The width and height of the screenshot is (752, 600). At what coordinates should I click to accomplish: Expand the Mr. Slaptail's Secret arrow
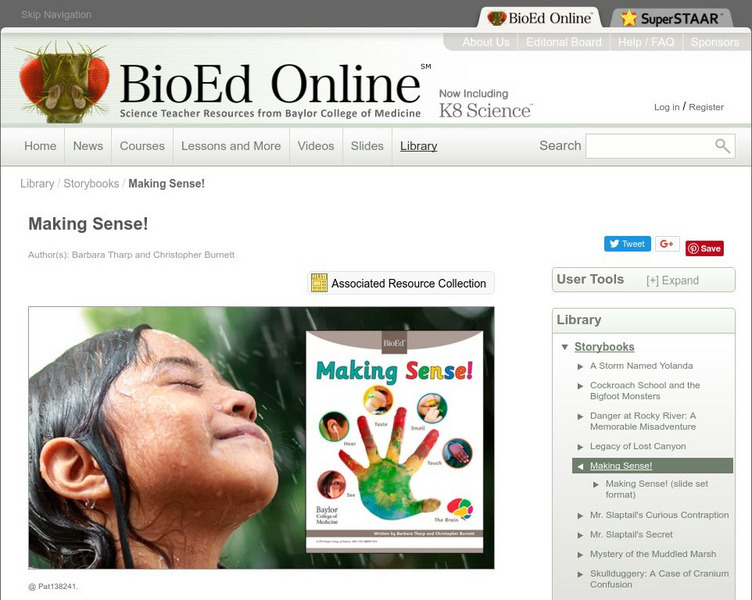click(580, 535)
